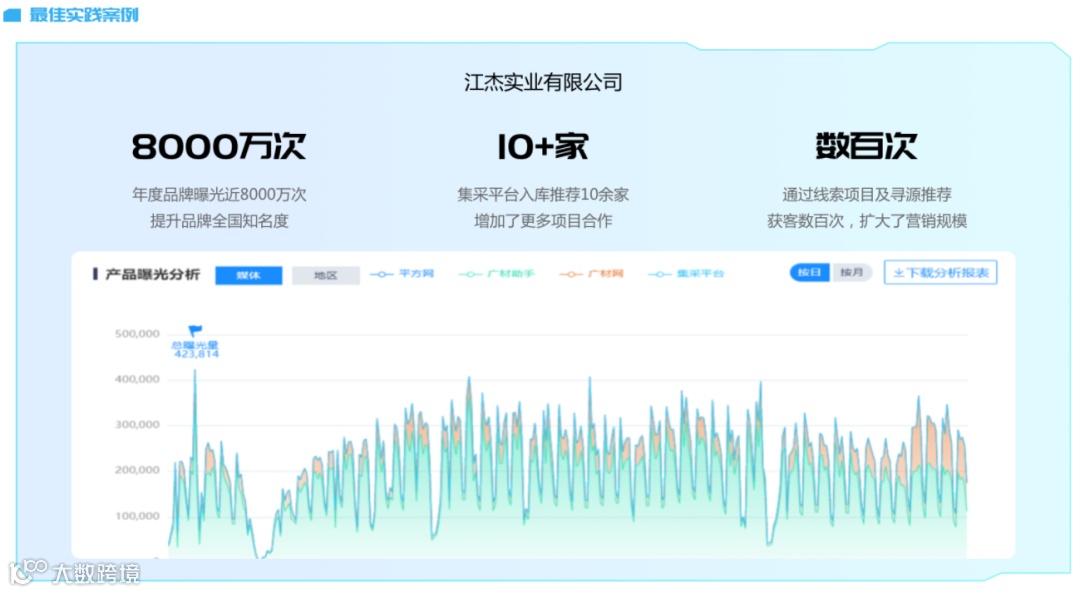Click the 500,000 y-axis label
1080x593 pixels.
pyautogui.click(x=137, y=334)
